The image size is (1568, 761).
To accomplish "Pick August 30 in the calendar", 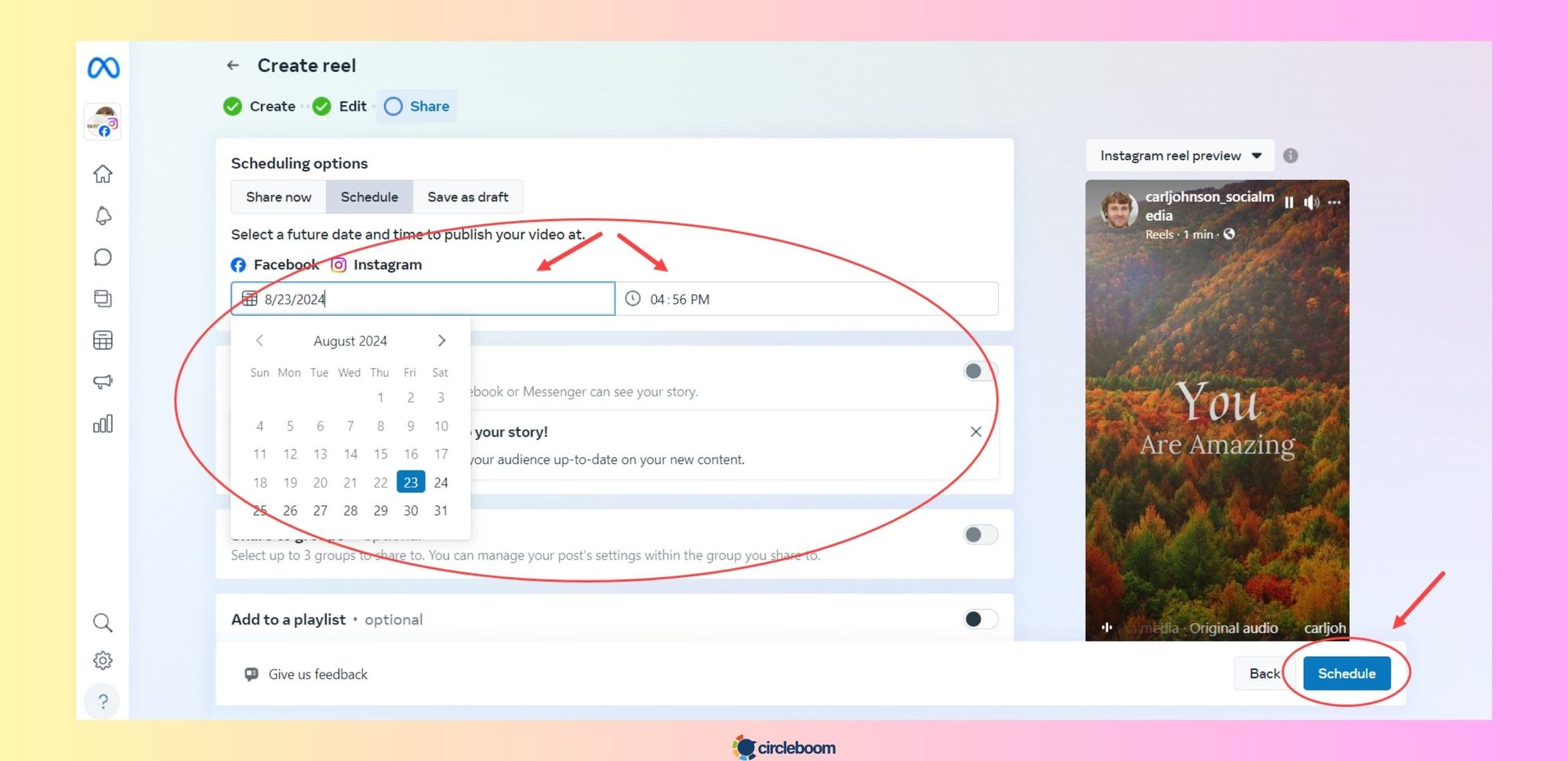I will tap(411, 510).
